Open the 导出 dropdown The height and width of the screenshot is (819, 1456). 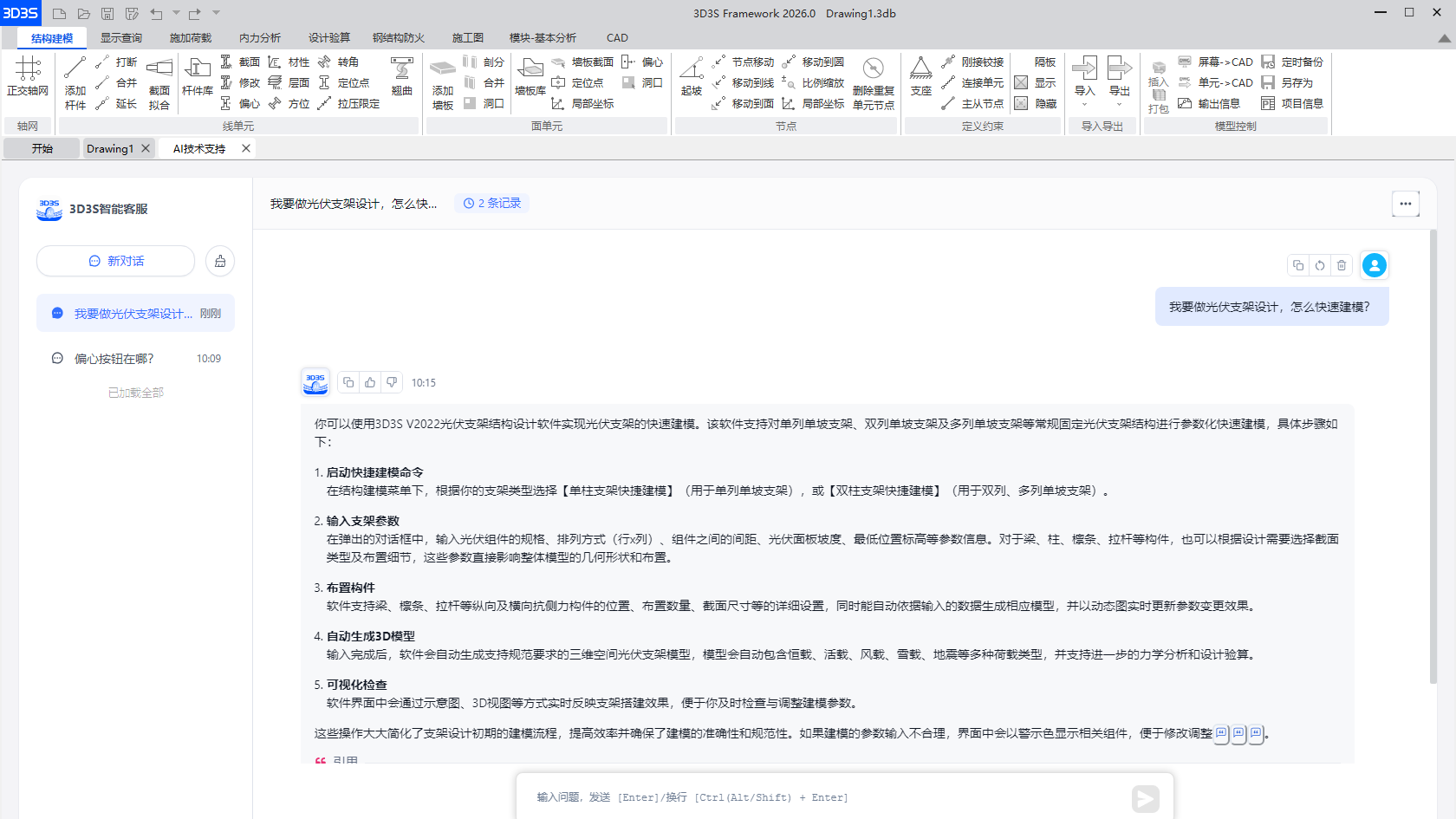tap(1120, 83)
